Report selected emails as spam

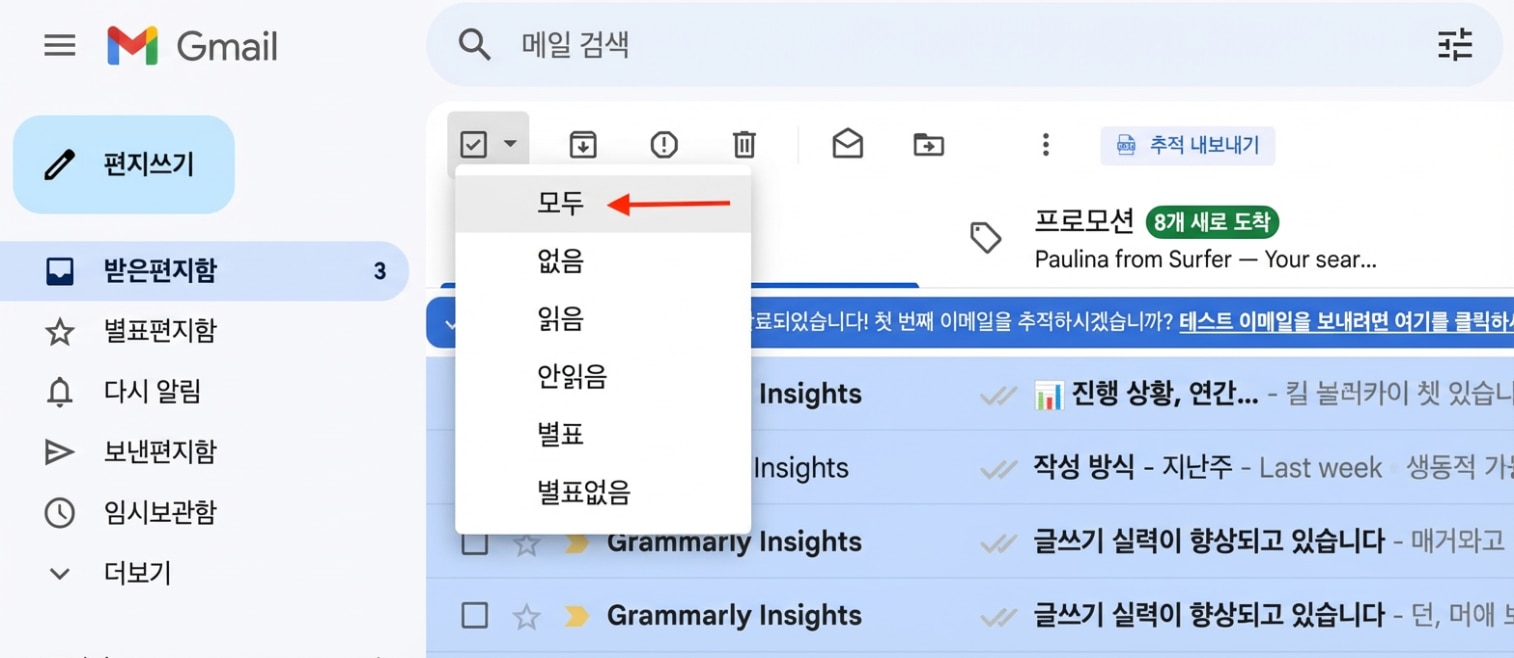(x=663, y=144)
